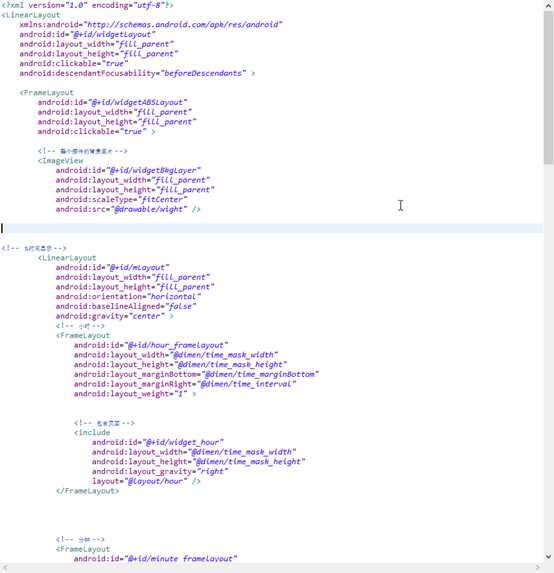Place cursor on descendantFocusability="beforeDescendants" line
The width and height of the screenshot is (554, 573).
[137, 73]
